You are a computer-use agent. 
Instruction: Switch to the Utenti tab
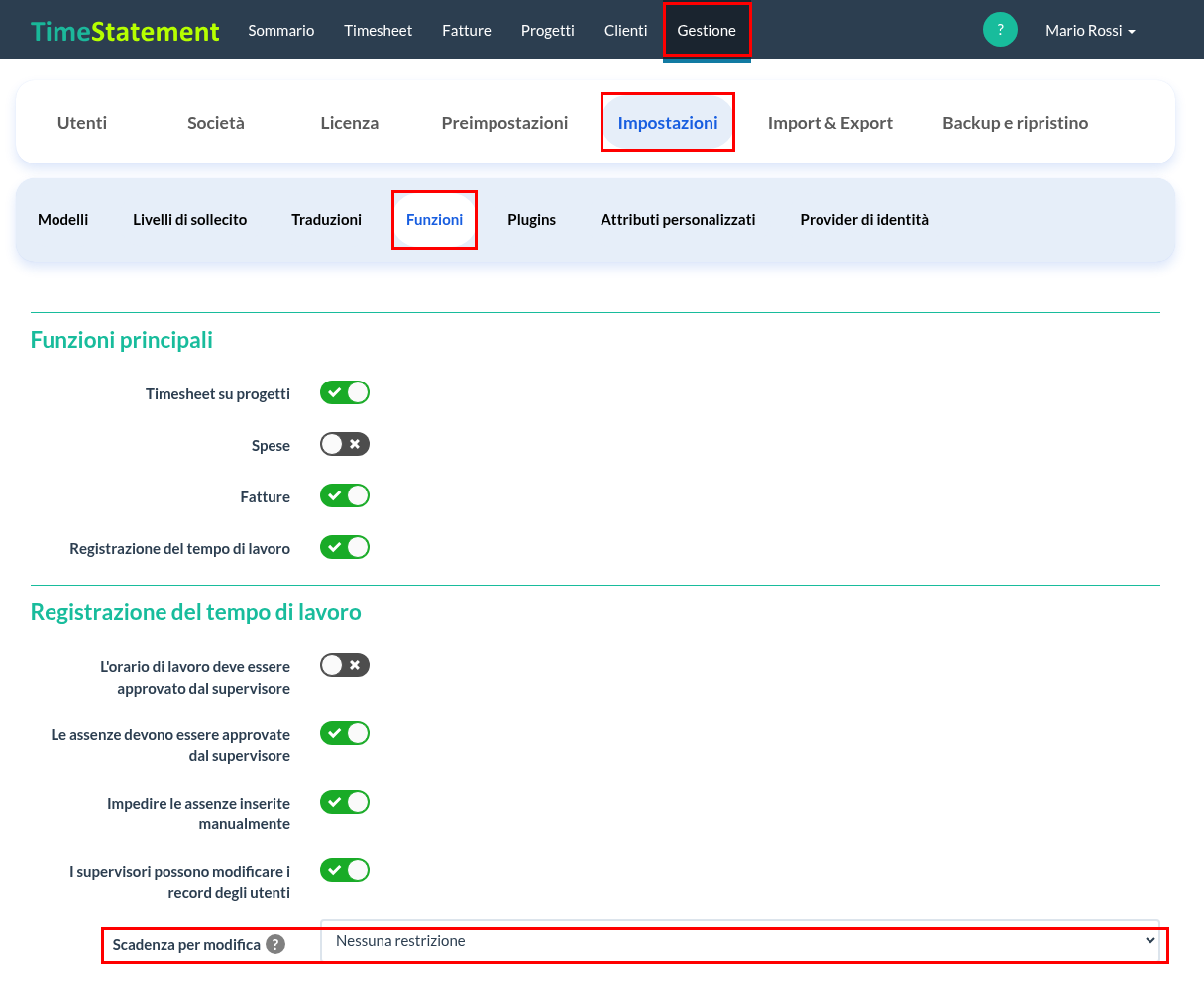82,123
